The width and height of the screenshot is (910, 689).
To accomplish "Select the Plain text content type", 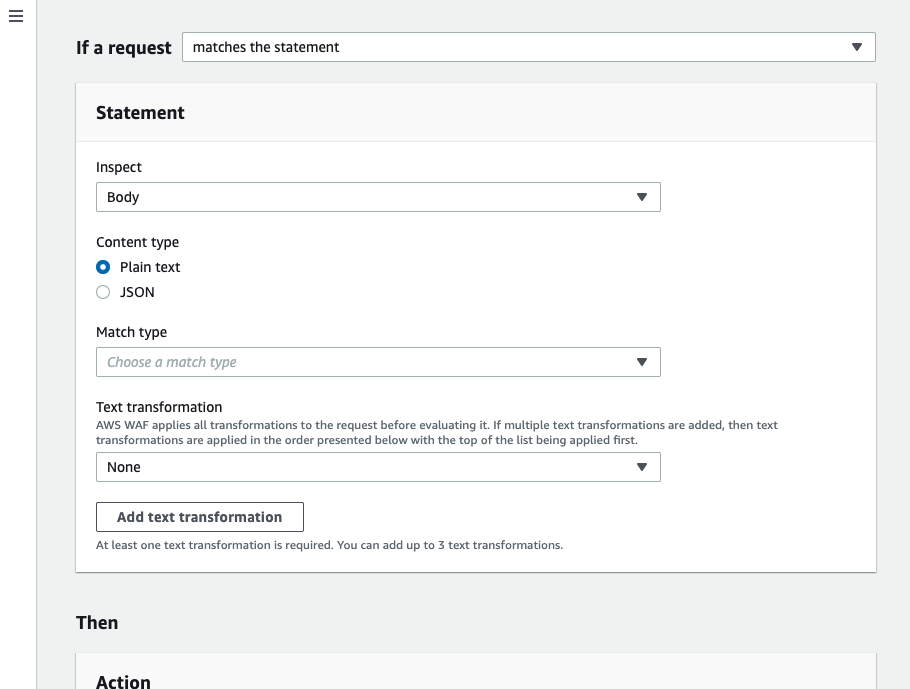I will 103,267.
